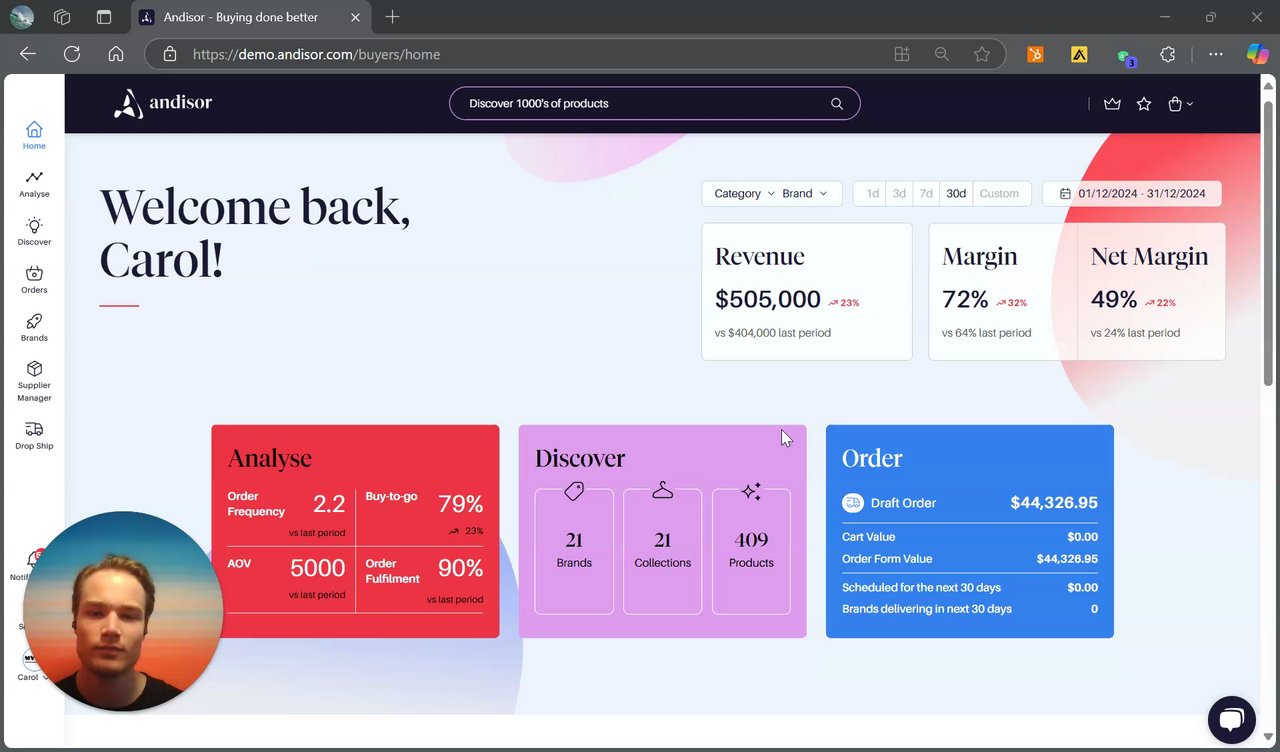The image size is (1280, 752).
Task: Click the Order Fulfilment 90% metric
Action: pos(424,578)
